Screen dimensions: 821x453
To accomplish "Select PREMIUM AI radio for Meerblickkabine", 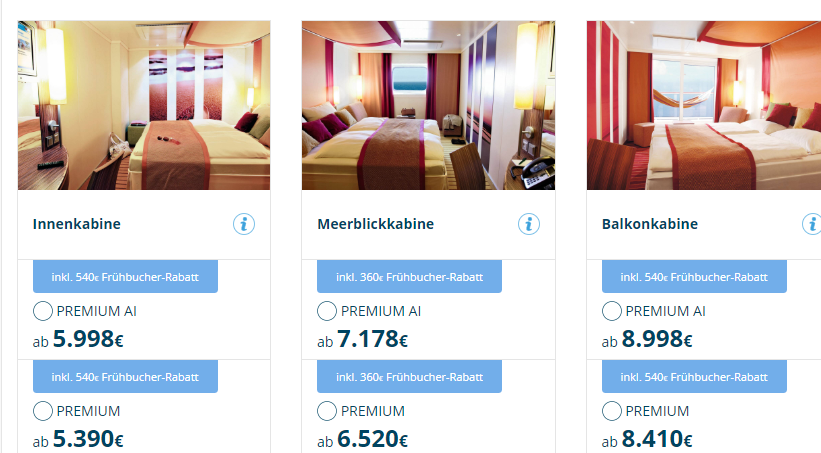I will 327,311.
